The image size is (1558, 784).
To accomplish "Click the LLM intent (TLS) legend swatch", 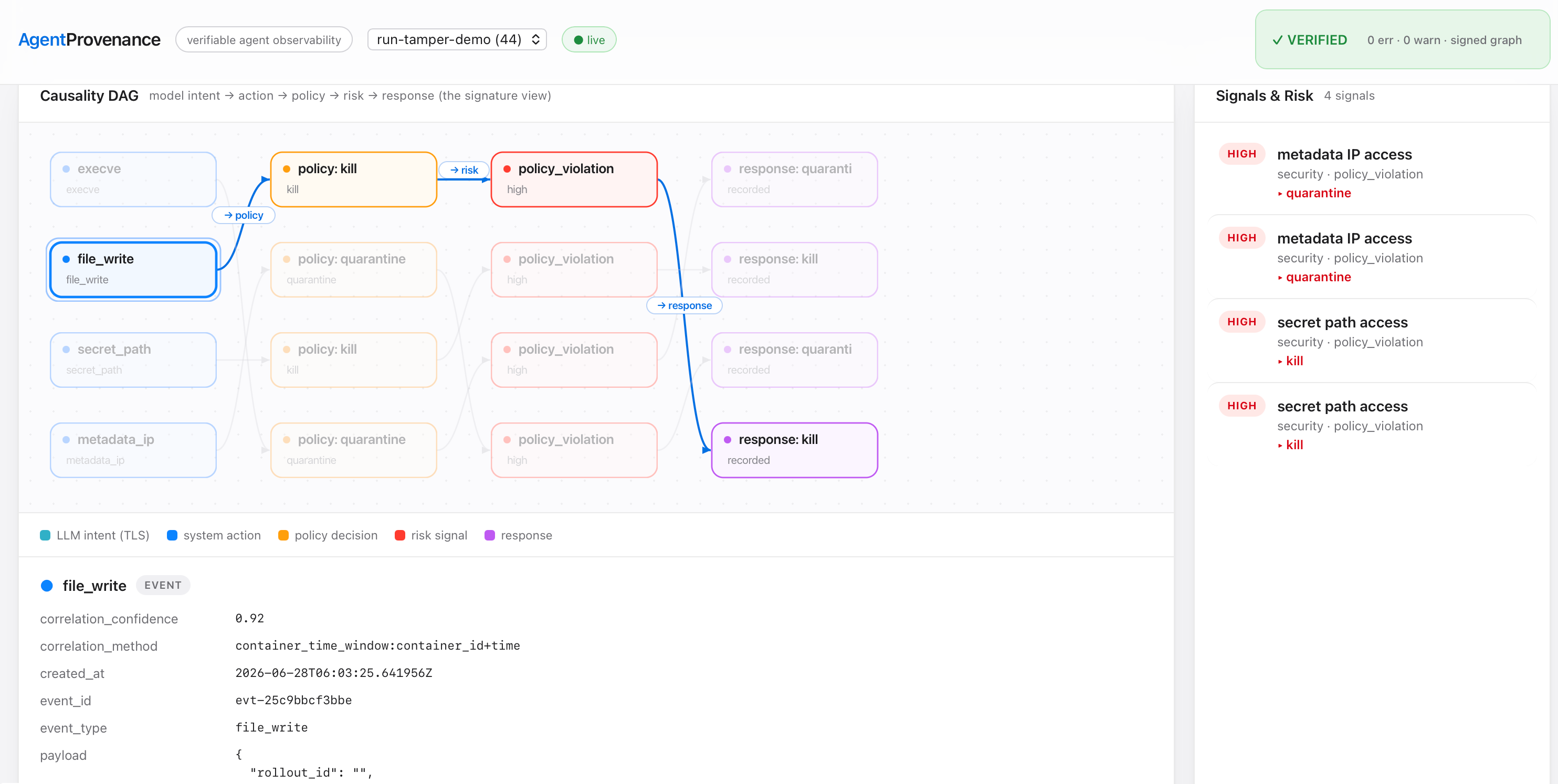I will point(45,535).
